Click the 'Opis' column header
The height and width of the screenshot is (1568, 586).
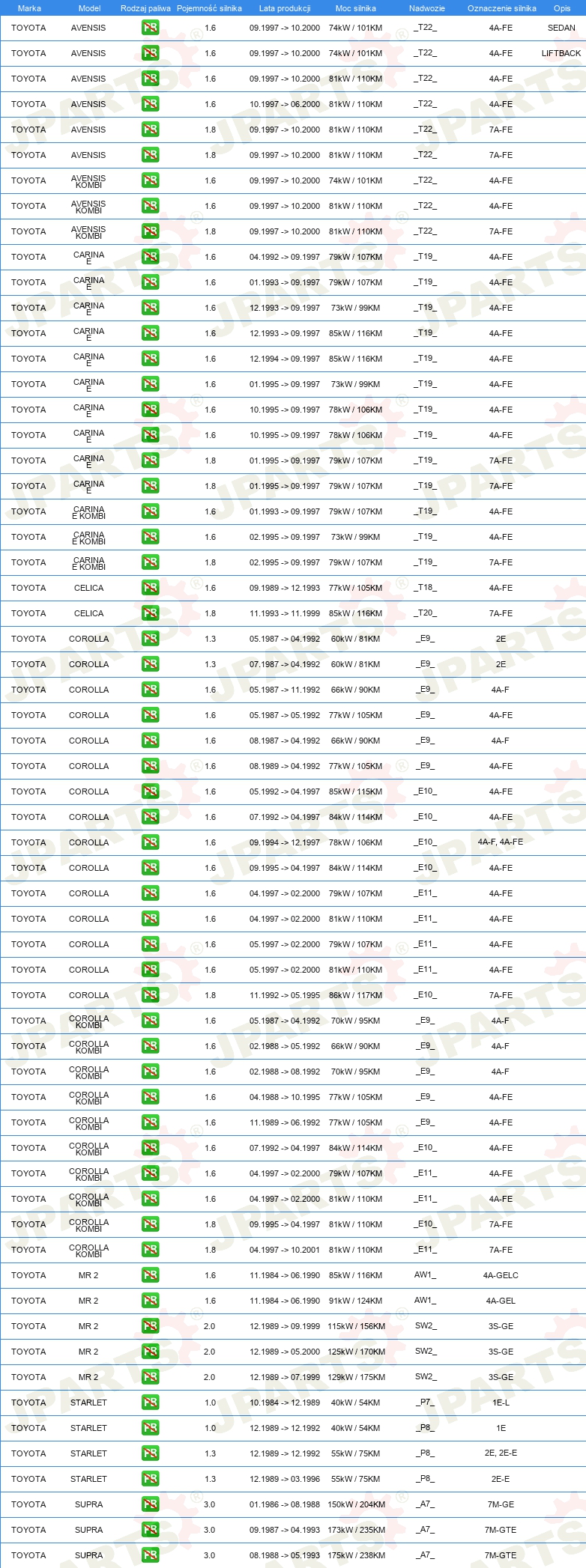562,8
